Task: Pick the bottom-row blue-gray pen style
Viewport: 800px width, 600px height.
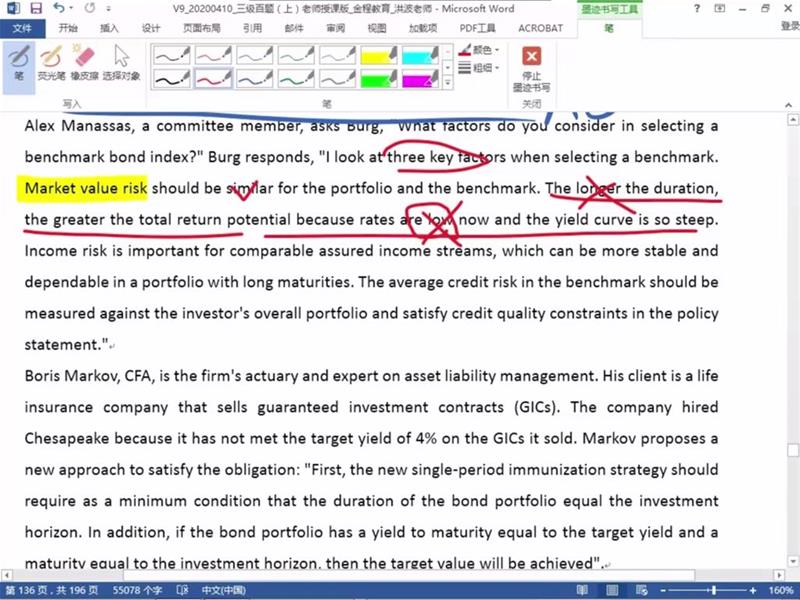Action: [255, 79]
